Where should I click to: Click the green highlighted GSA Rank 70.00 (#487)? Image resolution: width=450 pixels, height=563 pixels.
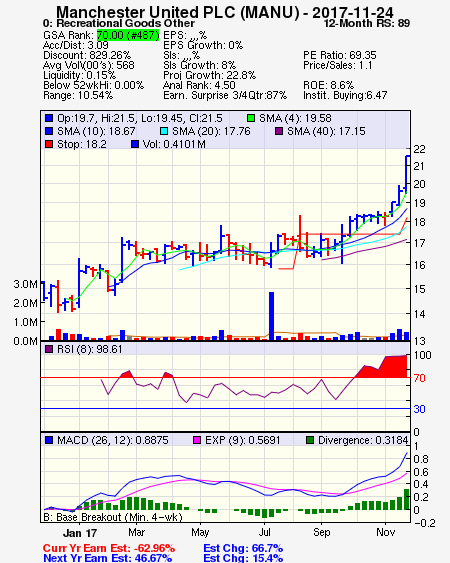click(x=128, y=35)
